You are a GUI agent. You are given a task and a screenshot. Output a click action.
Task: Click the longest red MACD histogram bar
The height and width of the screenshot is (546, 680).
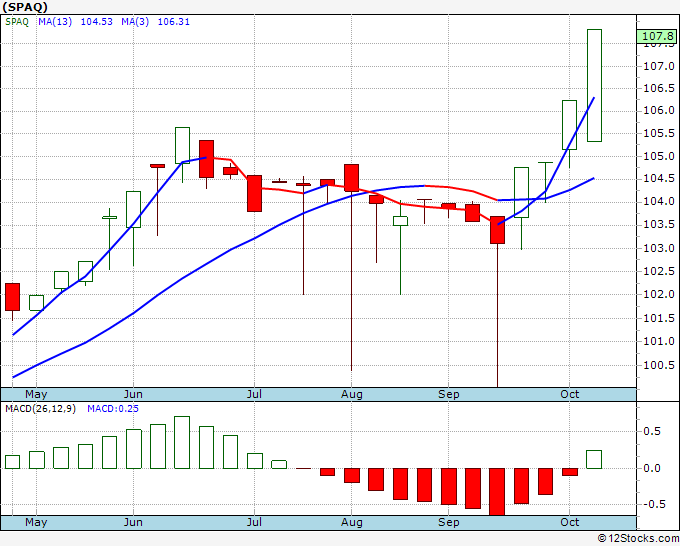point(497,492)
